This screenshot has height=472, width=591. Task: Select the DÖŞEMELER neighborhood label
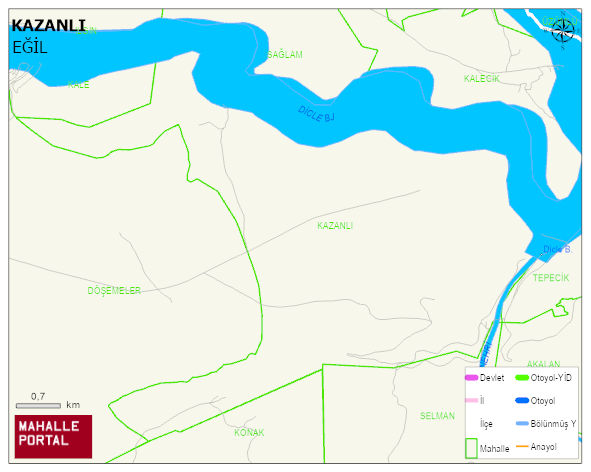(114, 291)
